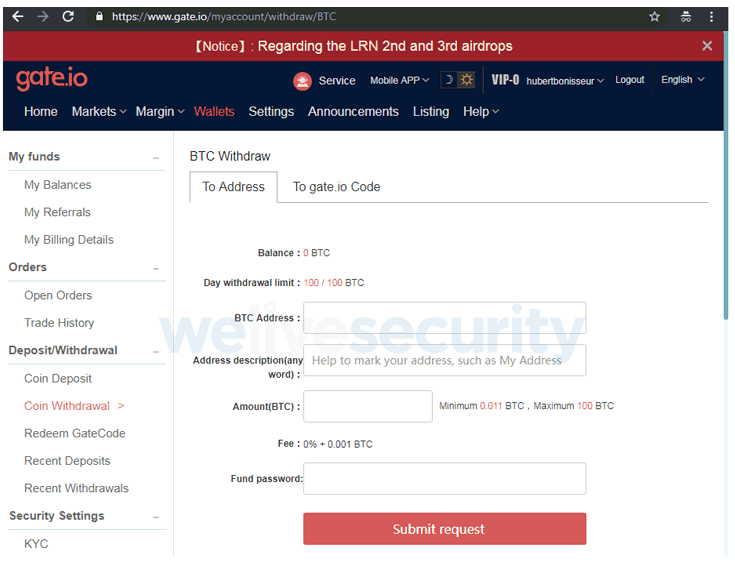
Task: Bookmark this page with the star icon
Action: click(x=654, y=17)
